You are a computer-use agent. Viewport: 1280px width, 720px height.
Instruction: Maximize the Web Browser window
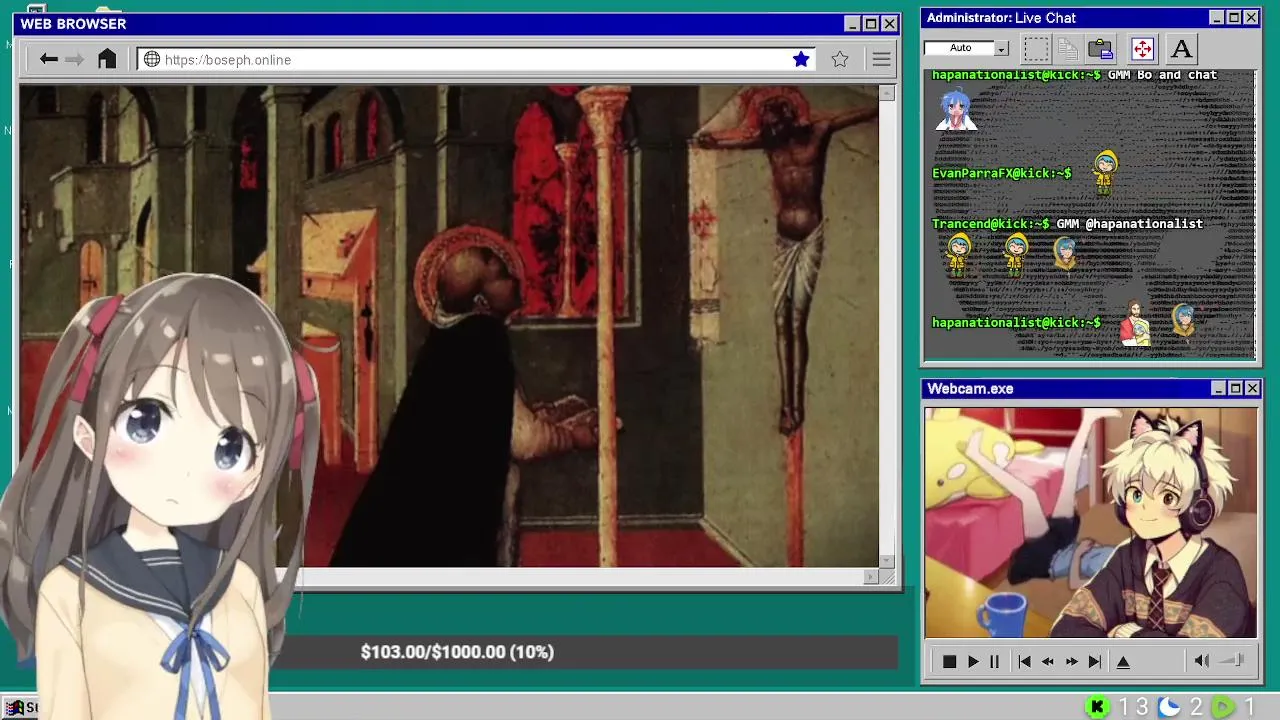click(870, 24)
